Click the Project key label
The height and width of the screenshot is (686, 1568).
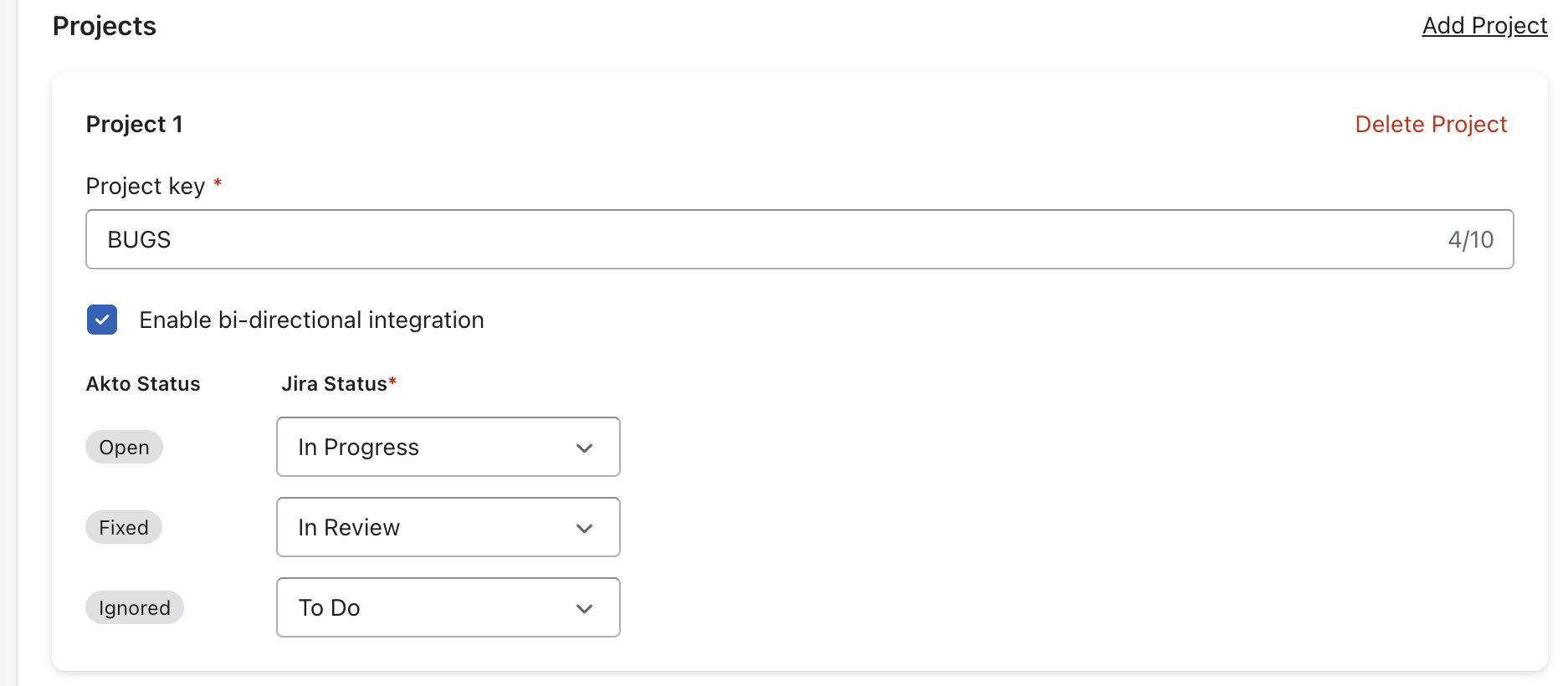point(146,186)
